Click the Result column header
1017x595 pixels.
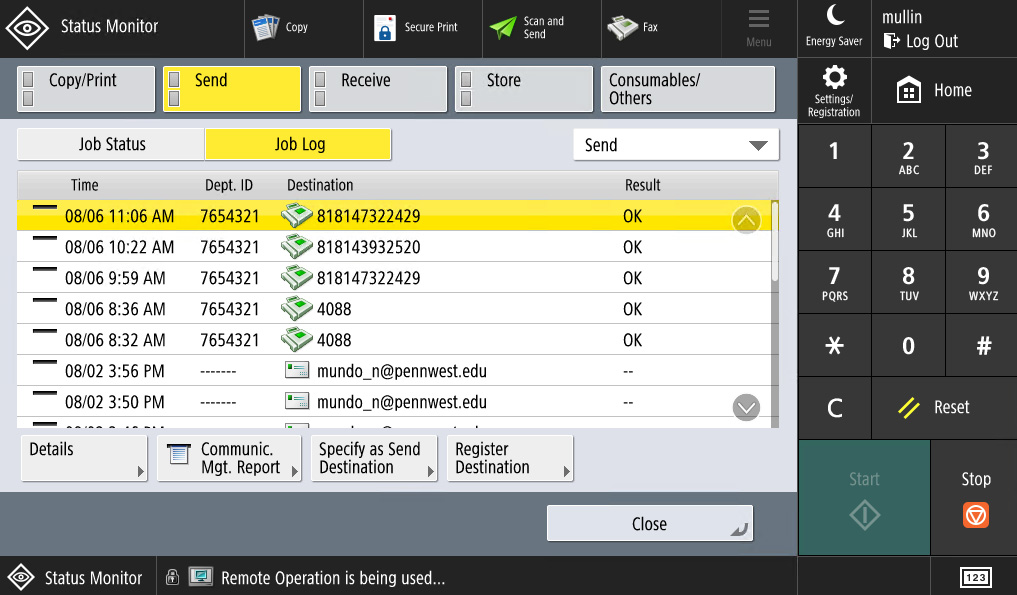(642, 185)
